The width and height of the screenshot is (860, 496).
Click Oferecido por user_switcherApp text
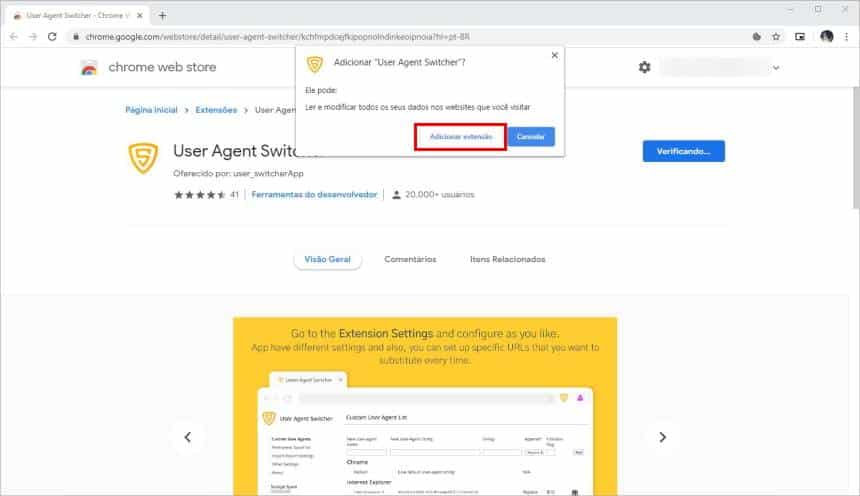(238, 173)
